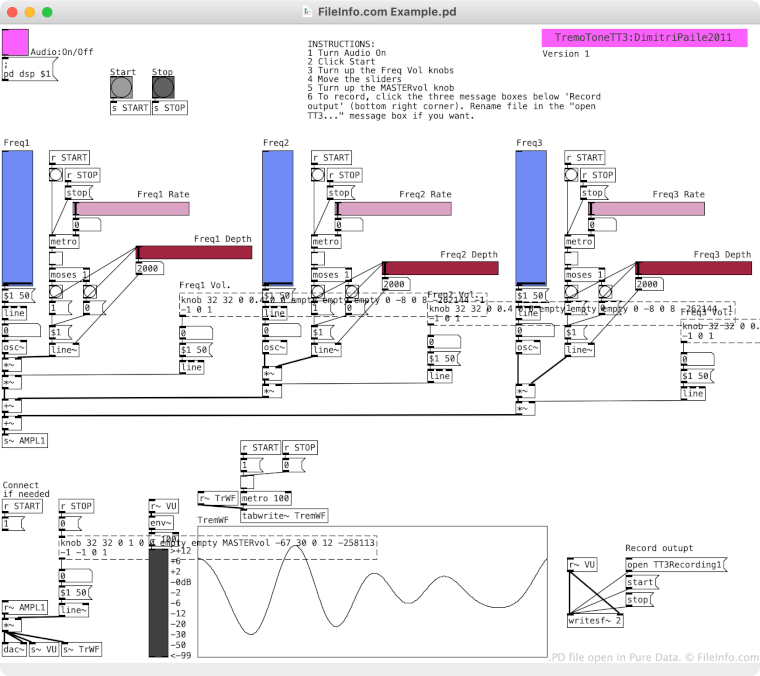The image size is (760, 676).
Task: Toggle the pink Audio On/Off switch
Action: (x=15, y=42)
